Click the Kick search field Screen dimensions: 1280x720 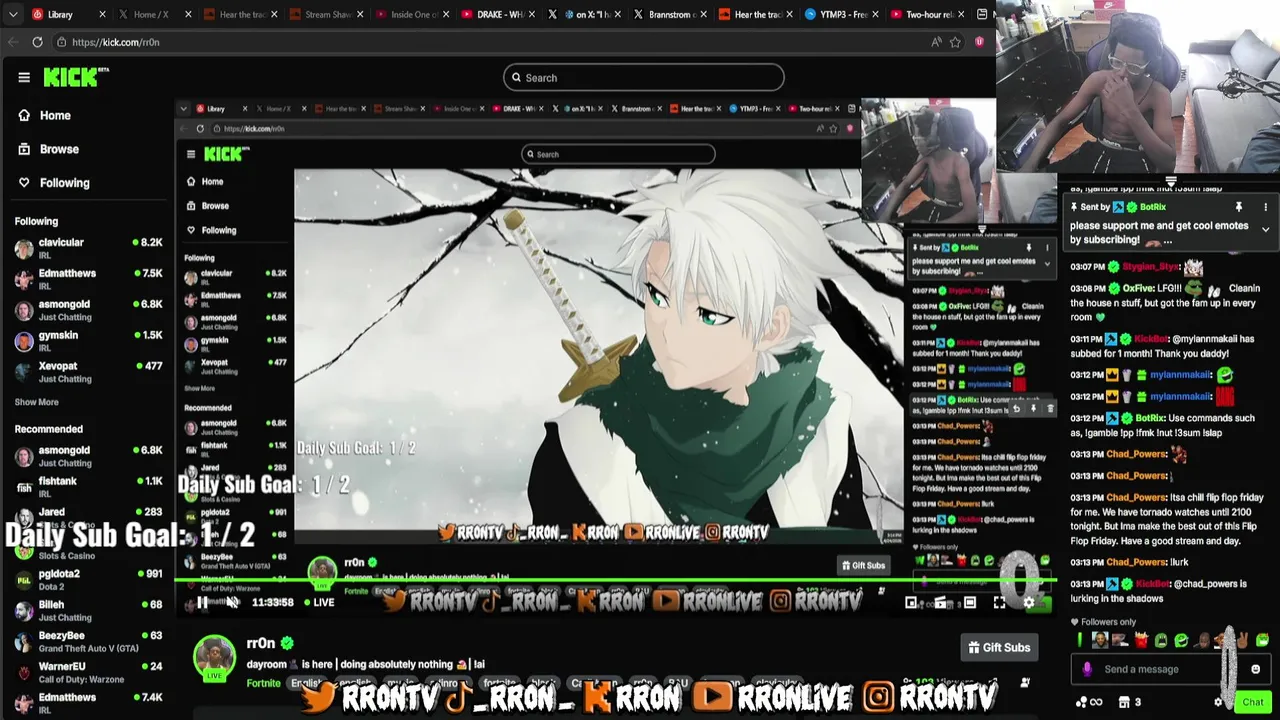pyautogui.click(x=644, y=77)
